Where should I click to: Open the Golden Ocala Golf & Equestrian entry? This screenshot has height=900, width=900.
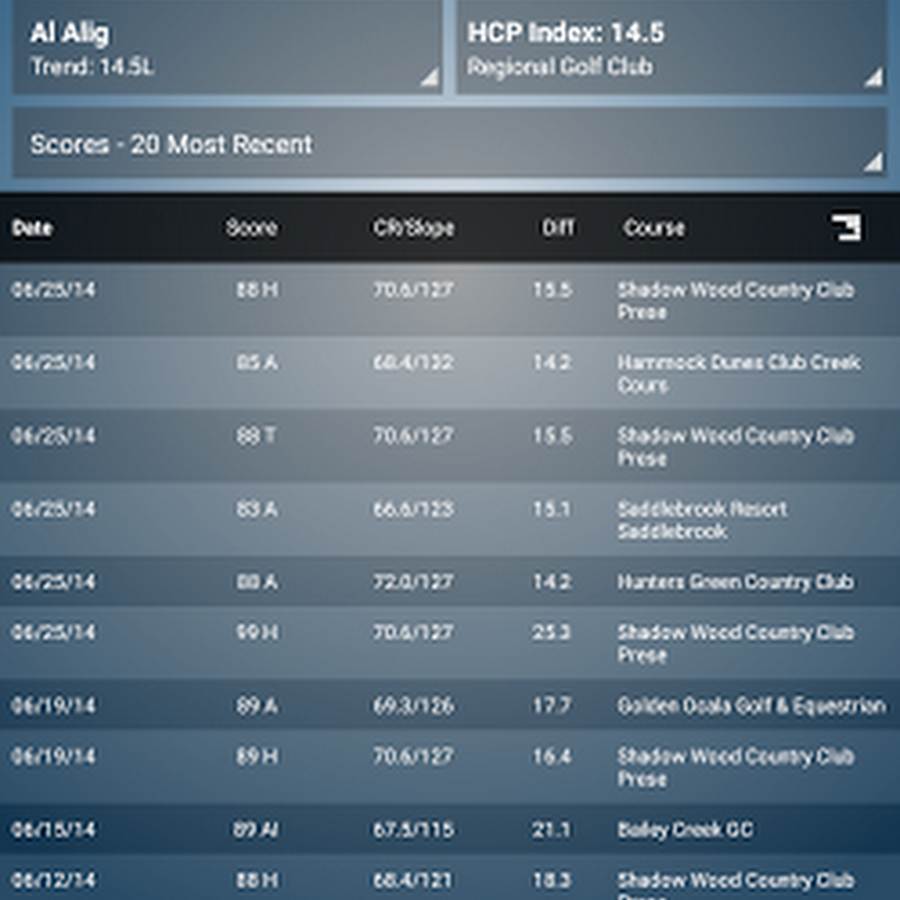751,705
